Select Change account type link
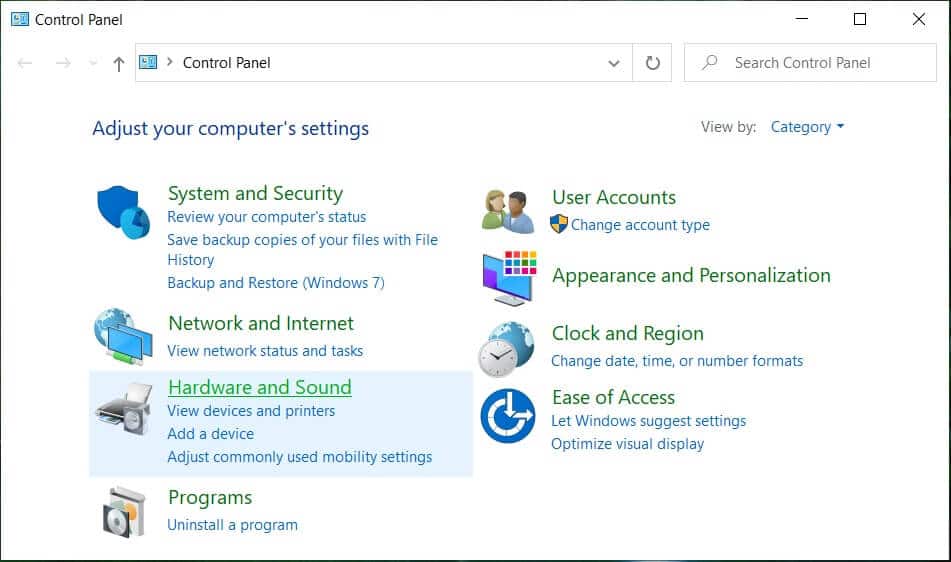951x562 pixels. pyautogui.click(x=640, y=225)
